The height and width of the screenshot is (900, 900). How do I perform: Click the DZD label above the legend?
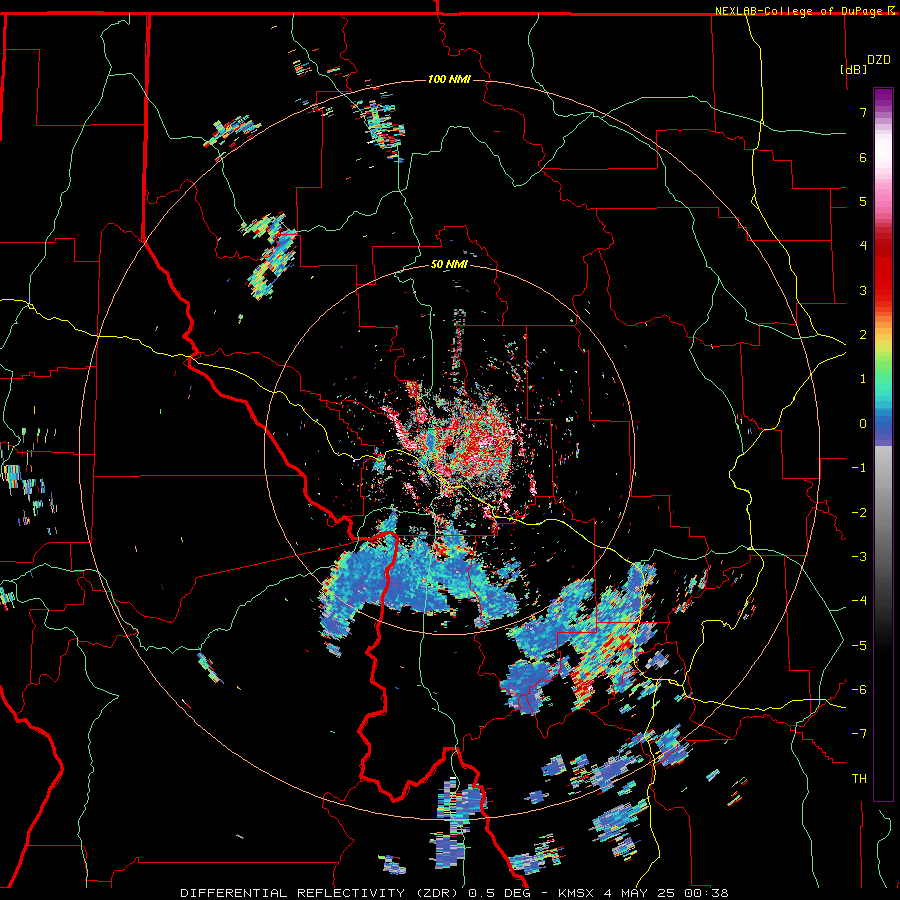[879, 60]
